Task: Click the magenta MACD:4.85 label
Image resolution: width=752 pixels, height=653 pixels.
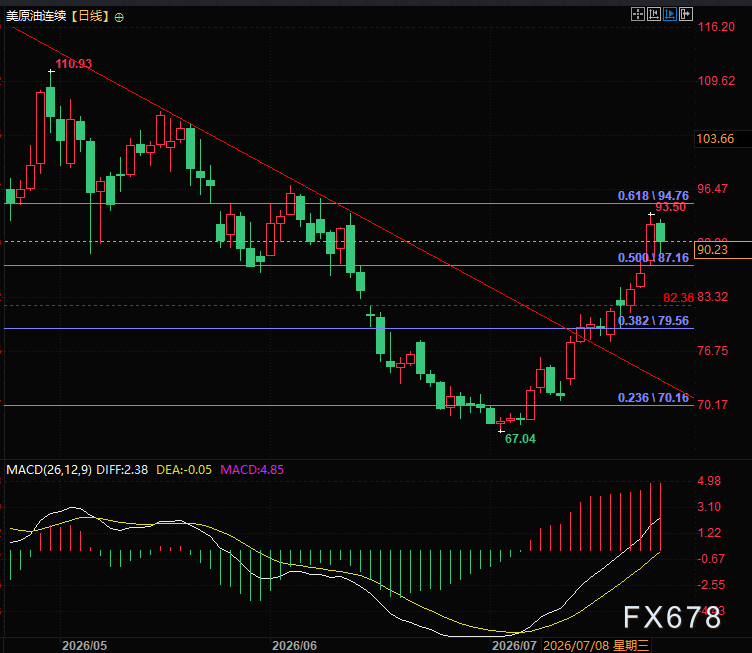Action: coord(252,469)
